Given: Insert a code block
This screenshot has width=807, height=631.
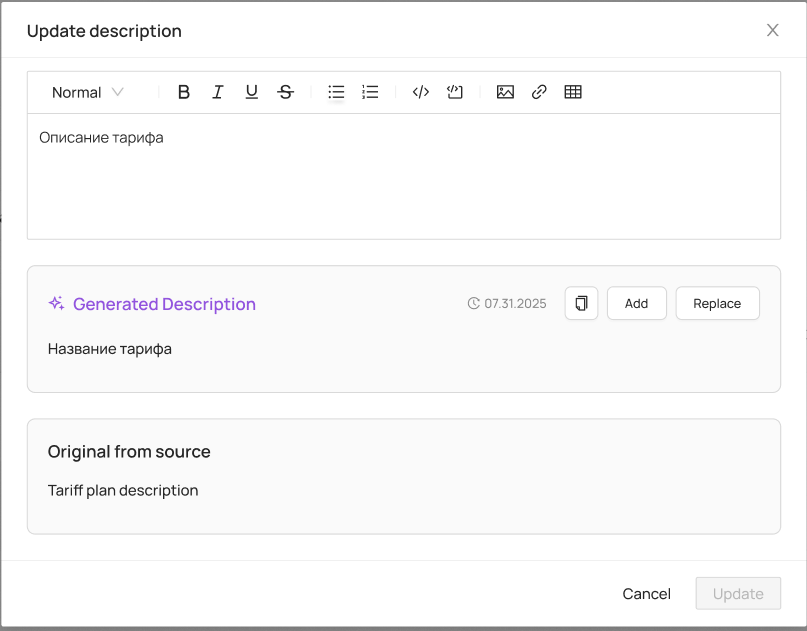Looking at the screenshot, I should click(455, 92).
